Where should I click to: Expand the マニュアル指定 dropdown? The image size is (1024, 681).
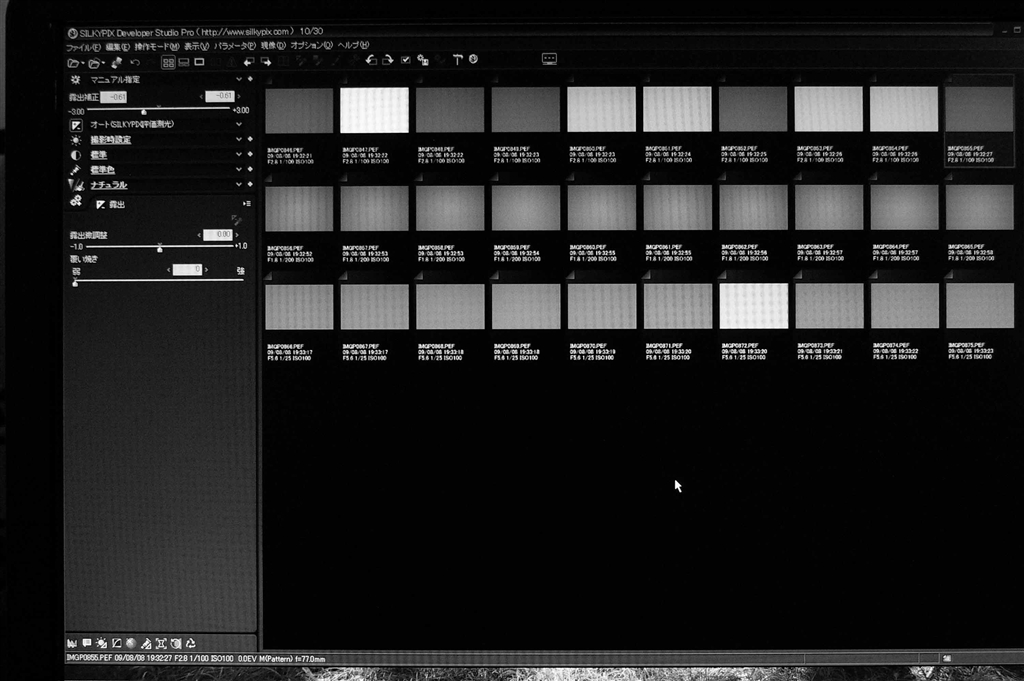(238, 79)
